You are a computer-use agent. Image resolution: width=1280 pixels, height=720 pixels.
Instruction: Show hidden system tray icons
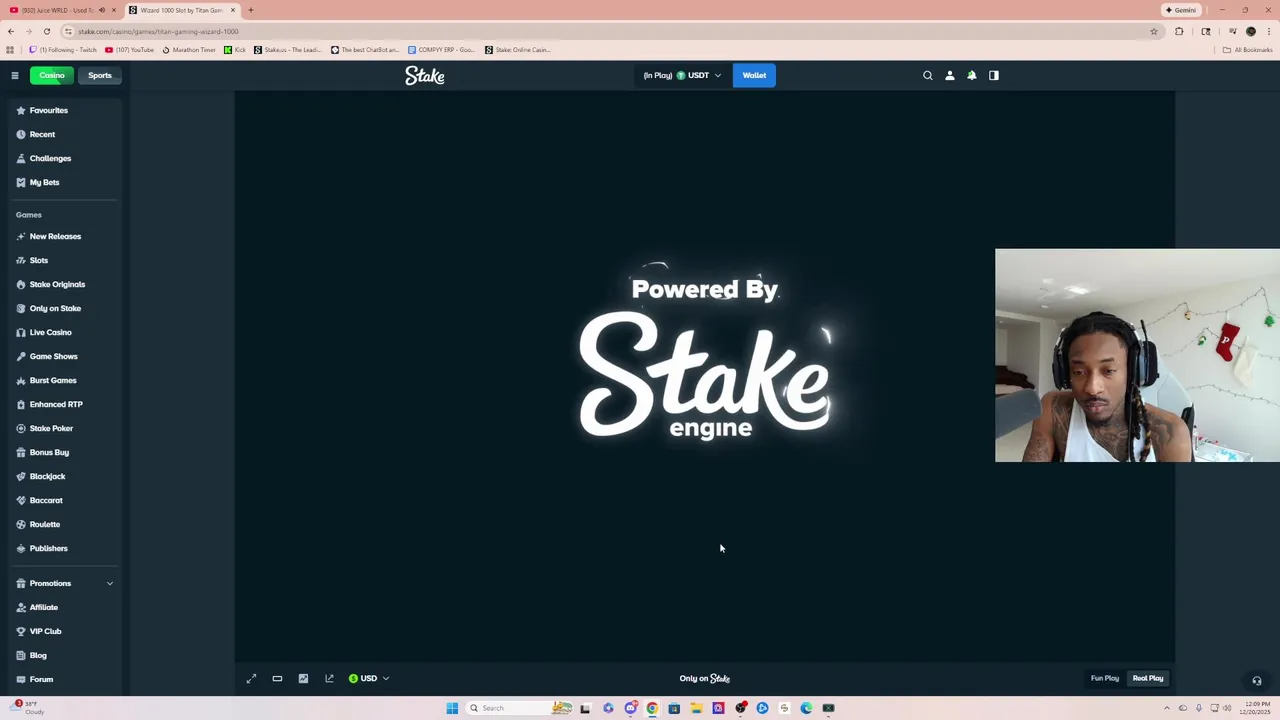point(1168,708)
